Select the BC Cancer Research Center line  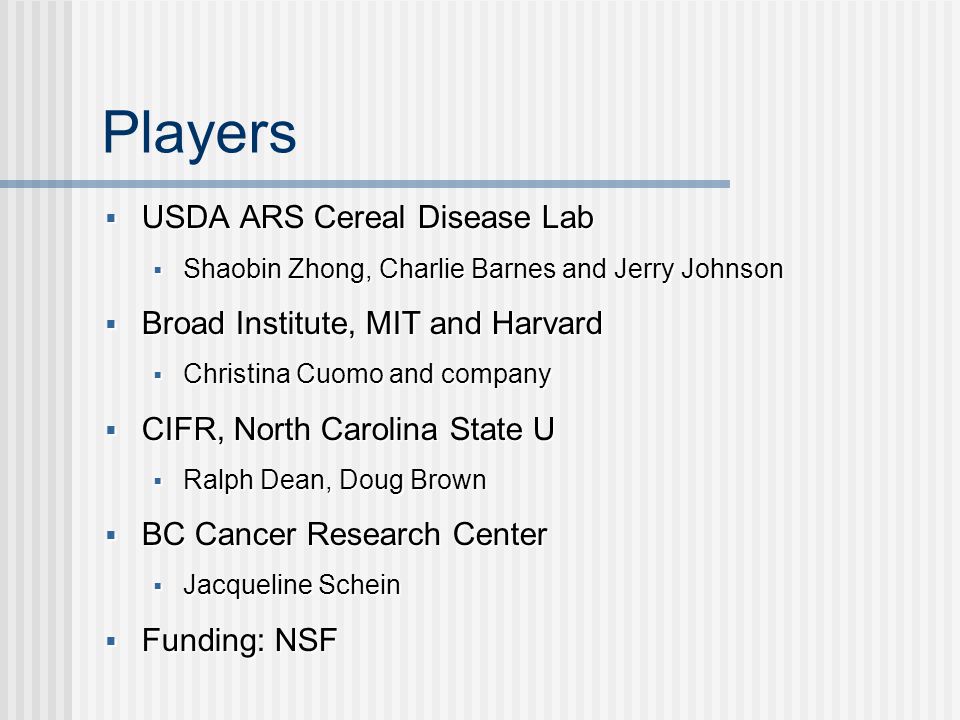click(345, 534)
